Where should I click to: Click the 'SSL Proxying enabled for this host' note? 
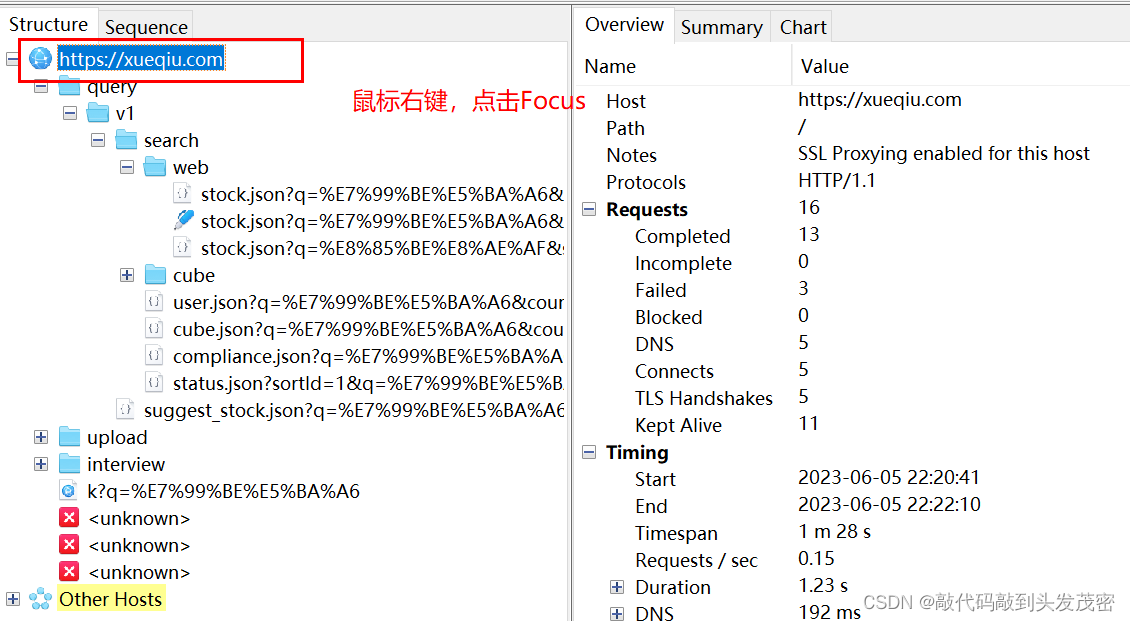pyautogui.click(x=943, y=153)
